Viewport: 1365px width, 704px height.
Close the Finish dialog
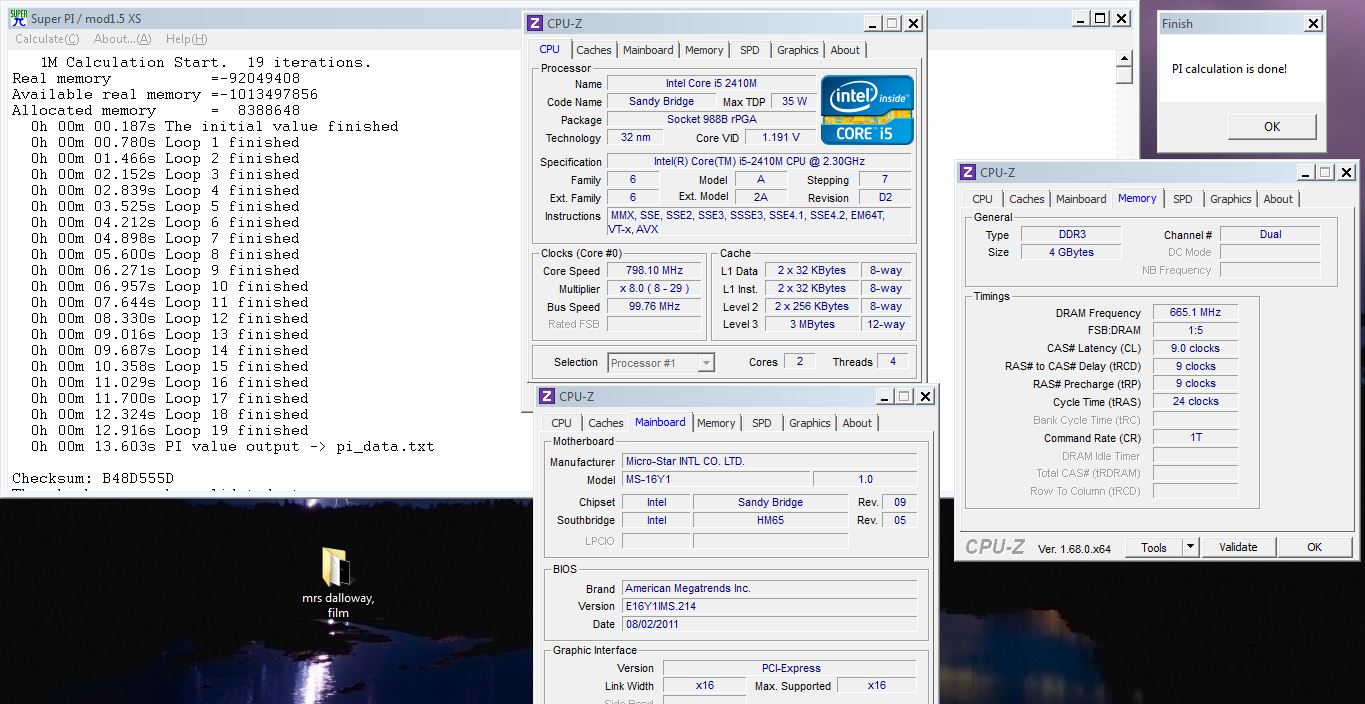1313,23
